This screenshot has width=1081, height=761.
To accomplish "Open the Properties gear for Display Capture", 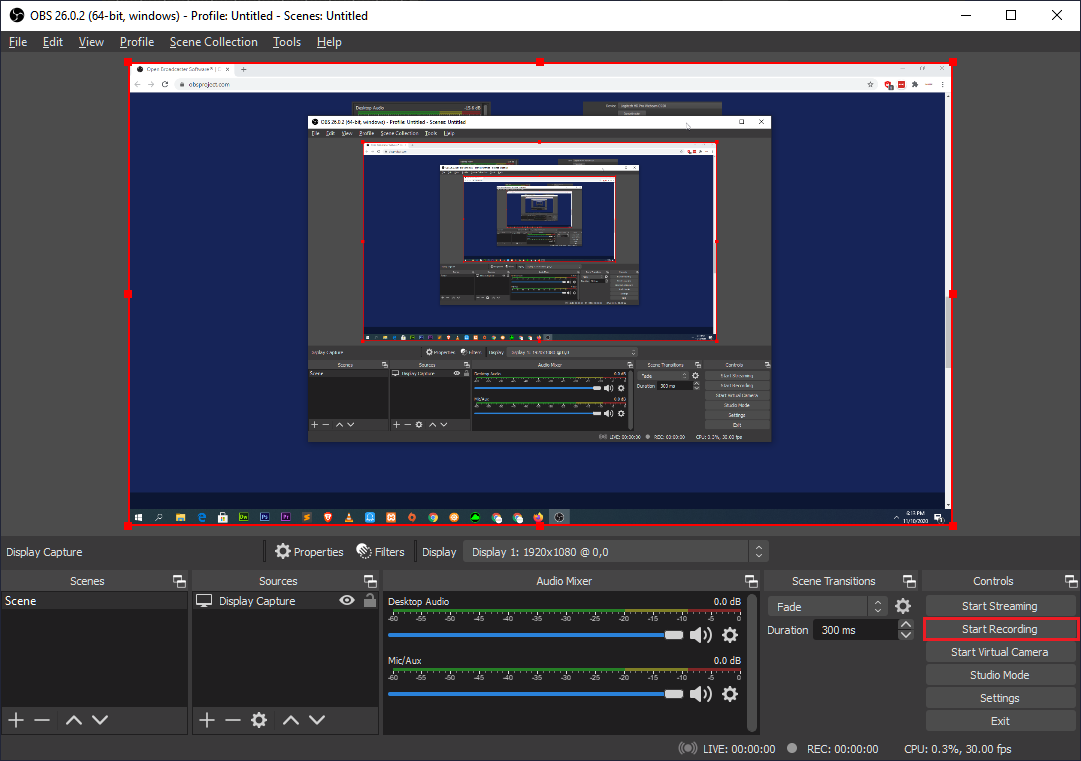I will (309, 551).
